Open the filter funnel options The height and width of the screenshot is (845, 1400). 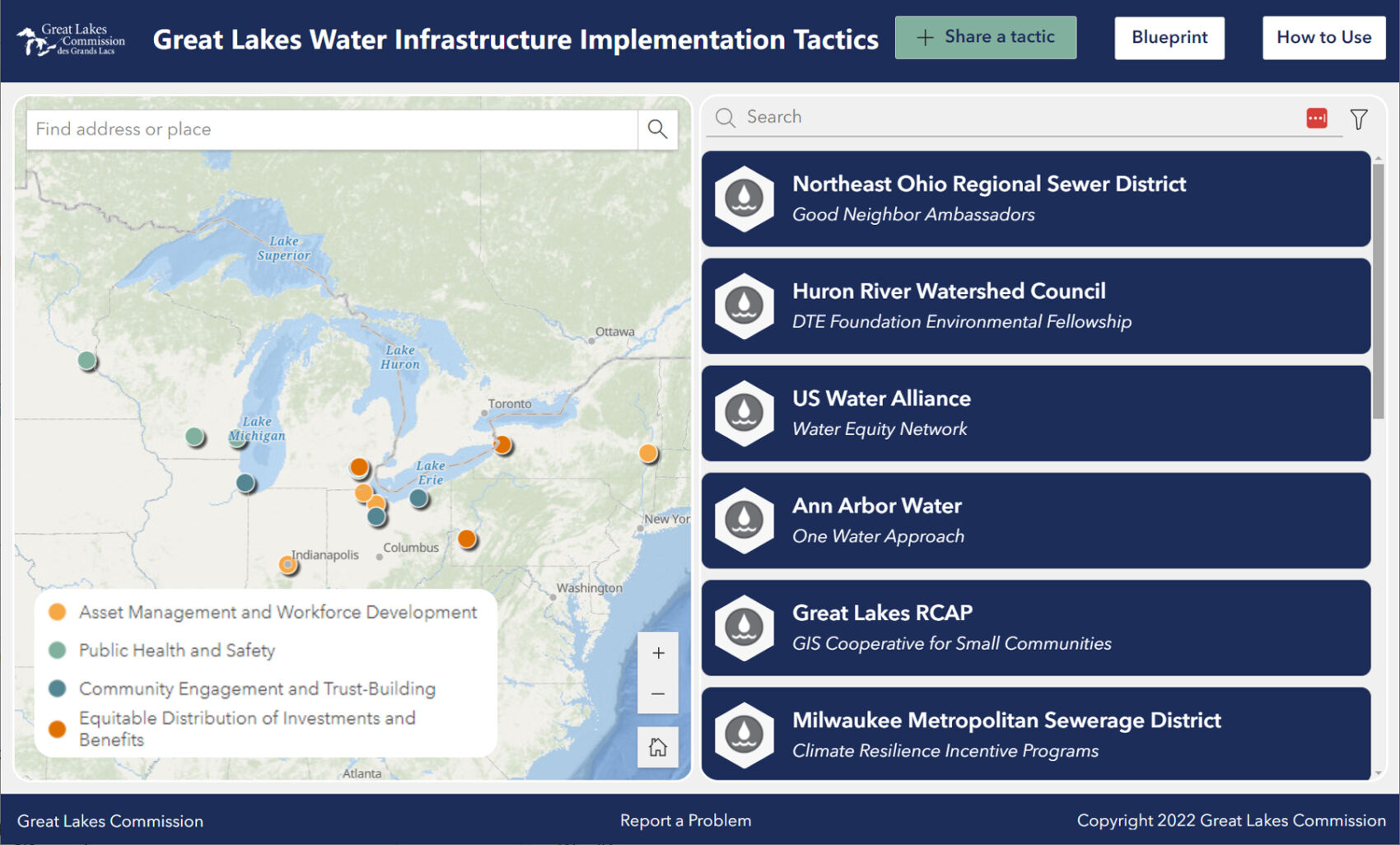point(1359,119)
